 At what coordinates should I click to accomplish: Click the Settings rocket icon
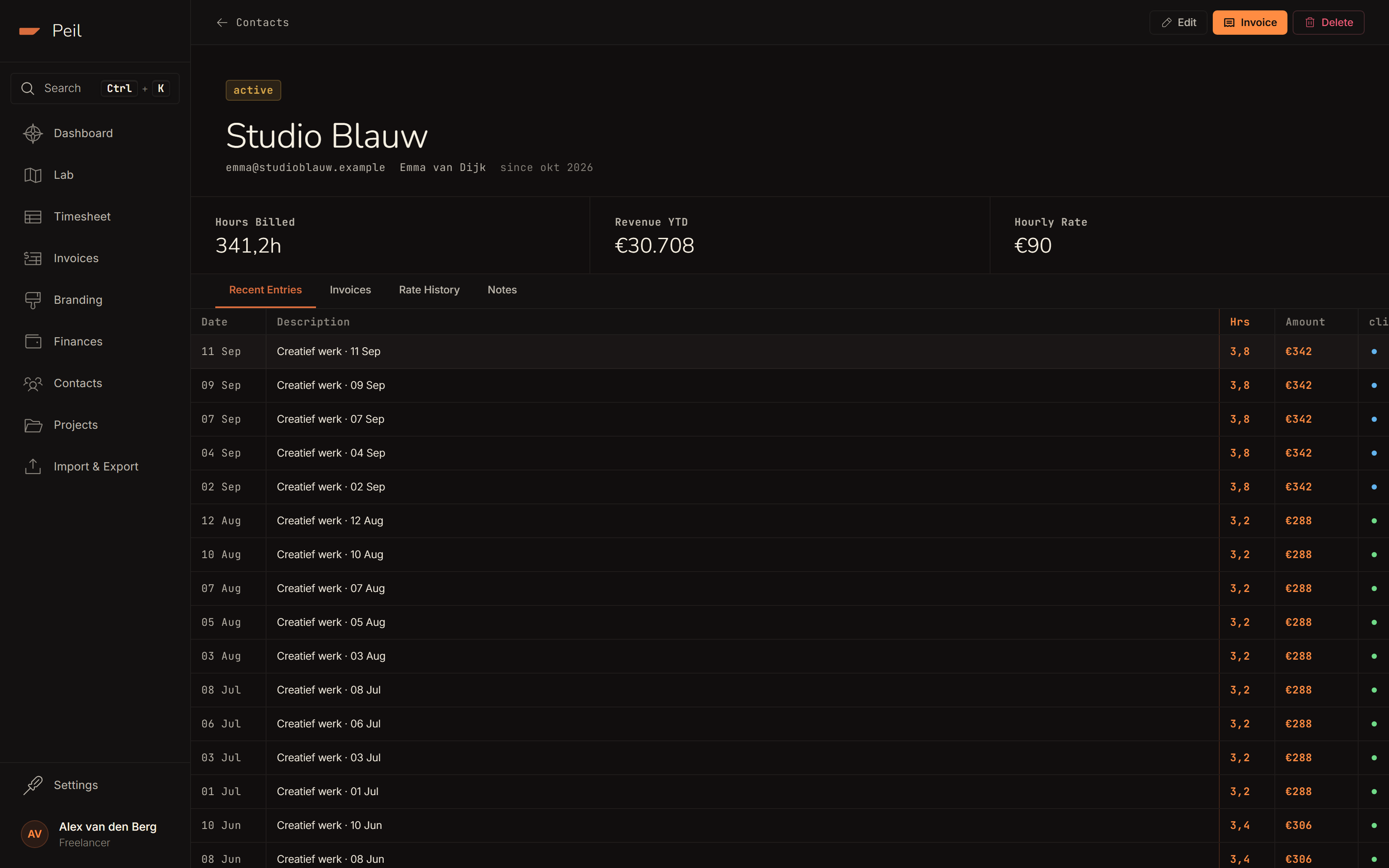coord(33,786)
